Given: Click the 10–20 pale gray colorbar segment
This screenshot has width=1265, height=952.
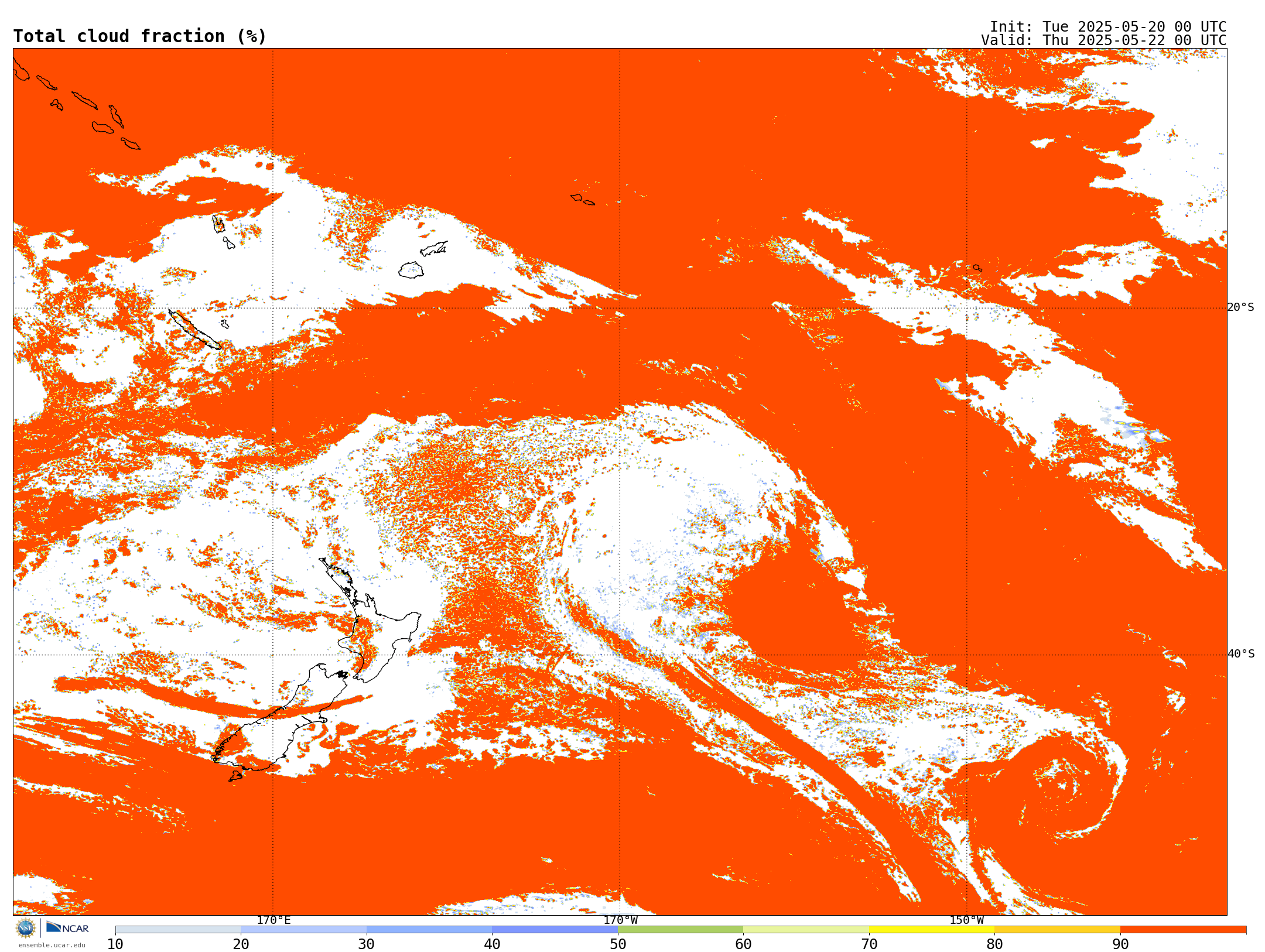Looking at the screenshot, I should click(x=178, y=930).
